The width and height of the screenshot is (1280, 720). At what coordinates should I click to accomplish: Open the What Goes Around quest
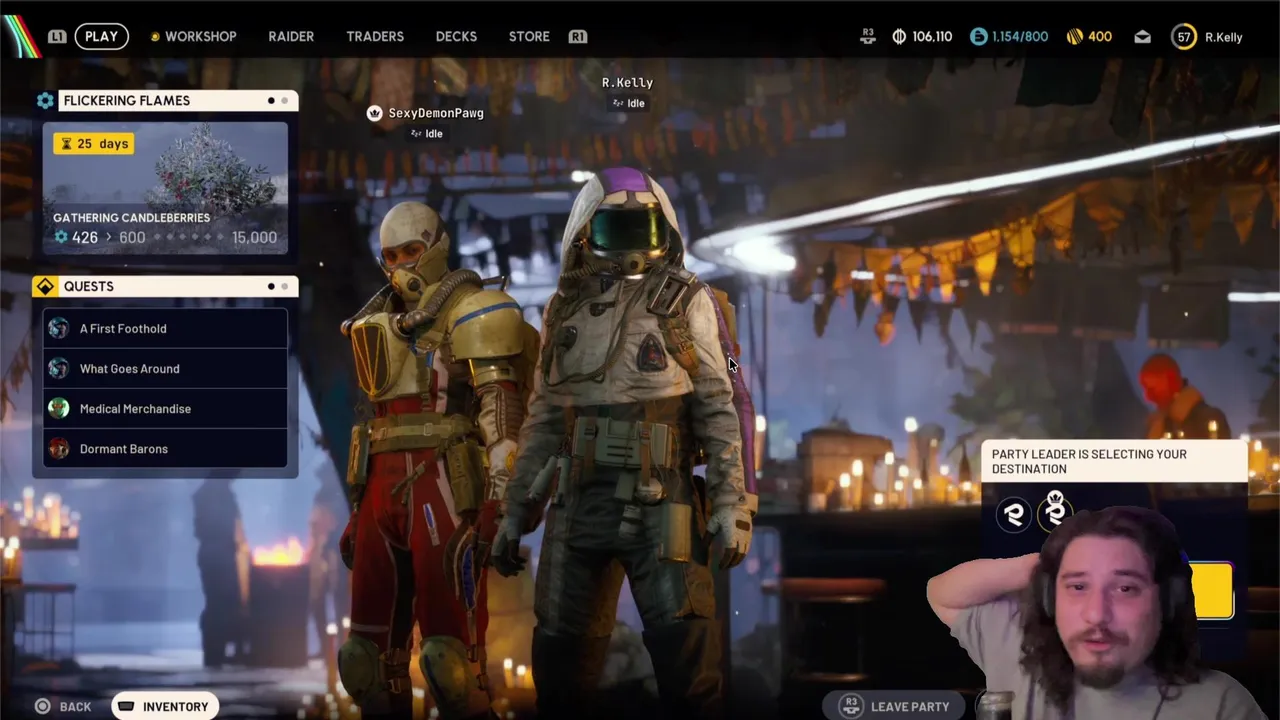pyautogui.click(x=165, y=368)
